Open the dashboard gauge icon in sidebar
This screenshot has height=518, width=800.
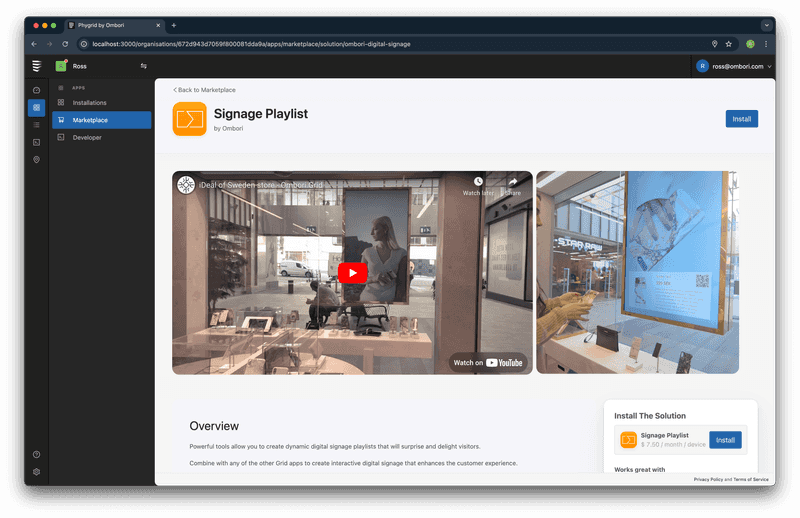(37, 90)
